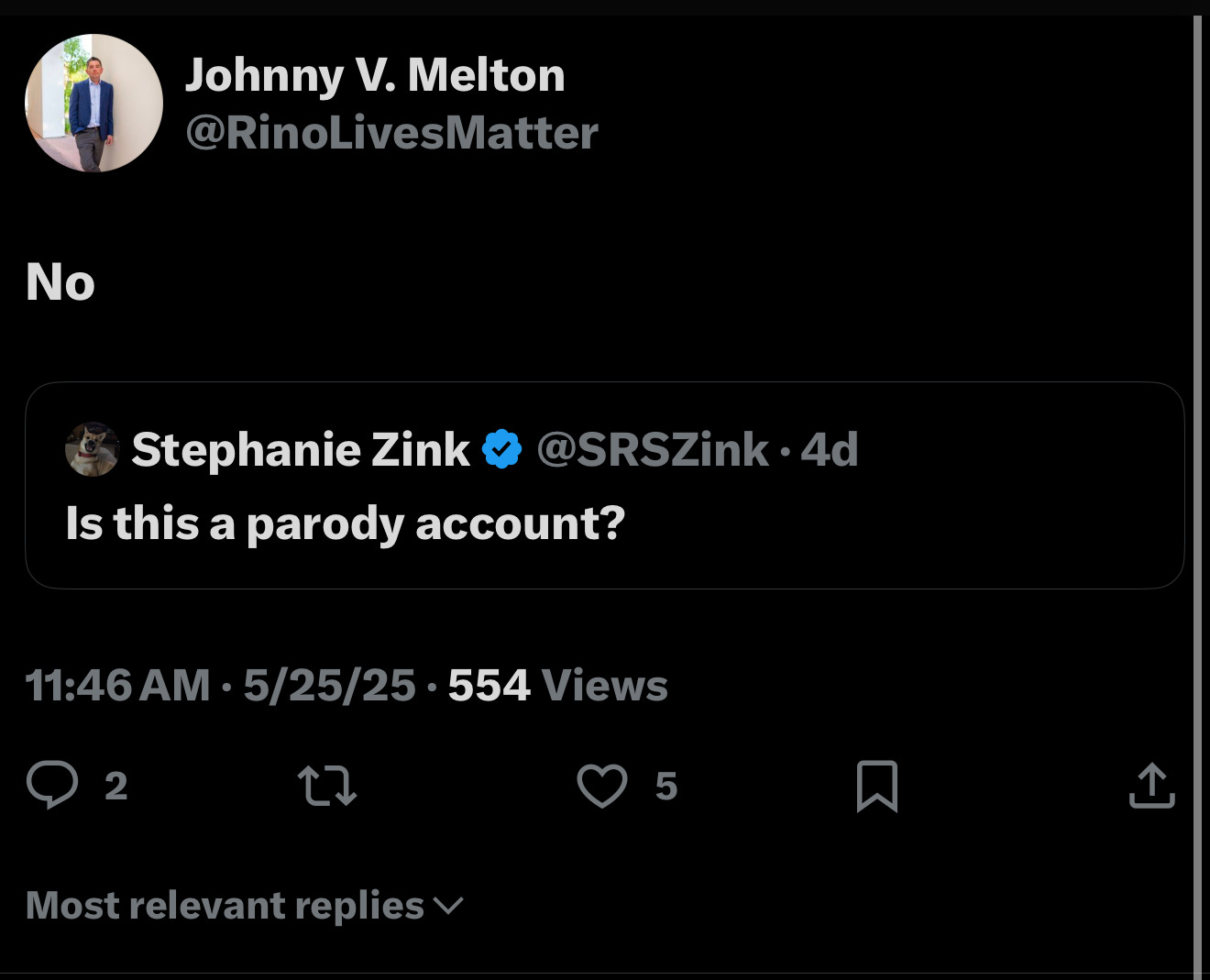Click the 11:46 AM post timestamp

click(x=117, y=686)
